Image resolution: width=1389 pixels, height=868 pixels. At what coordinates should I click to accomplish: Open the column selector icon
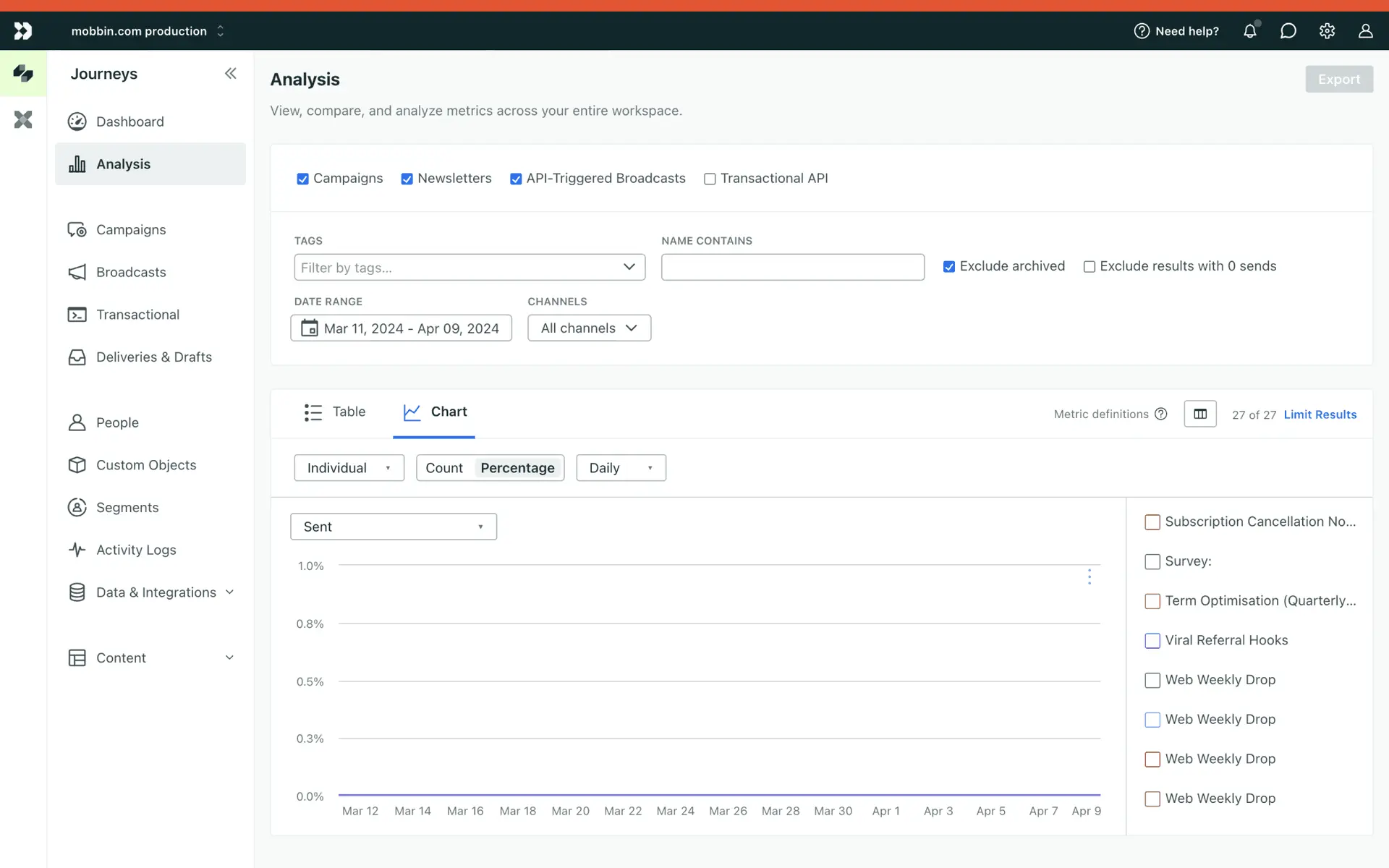click(1199, 414)
